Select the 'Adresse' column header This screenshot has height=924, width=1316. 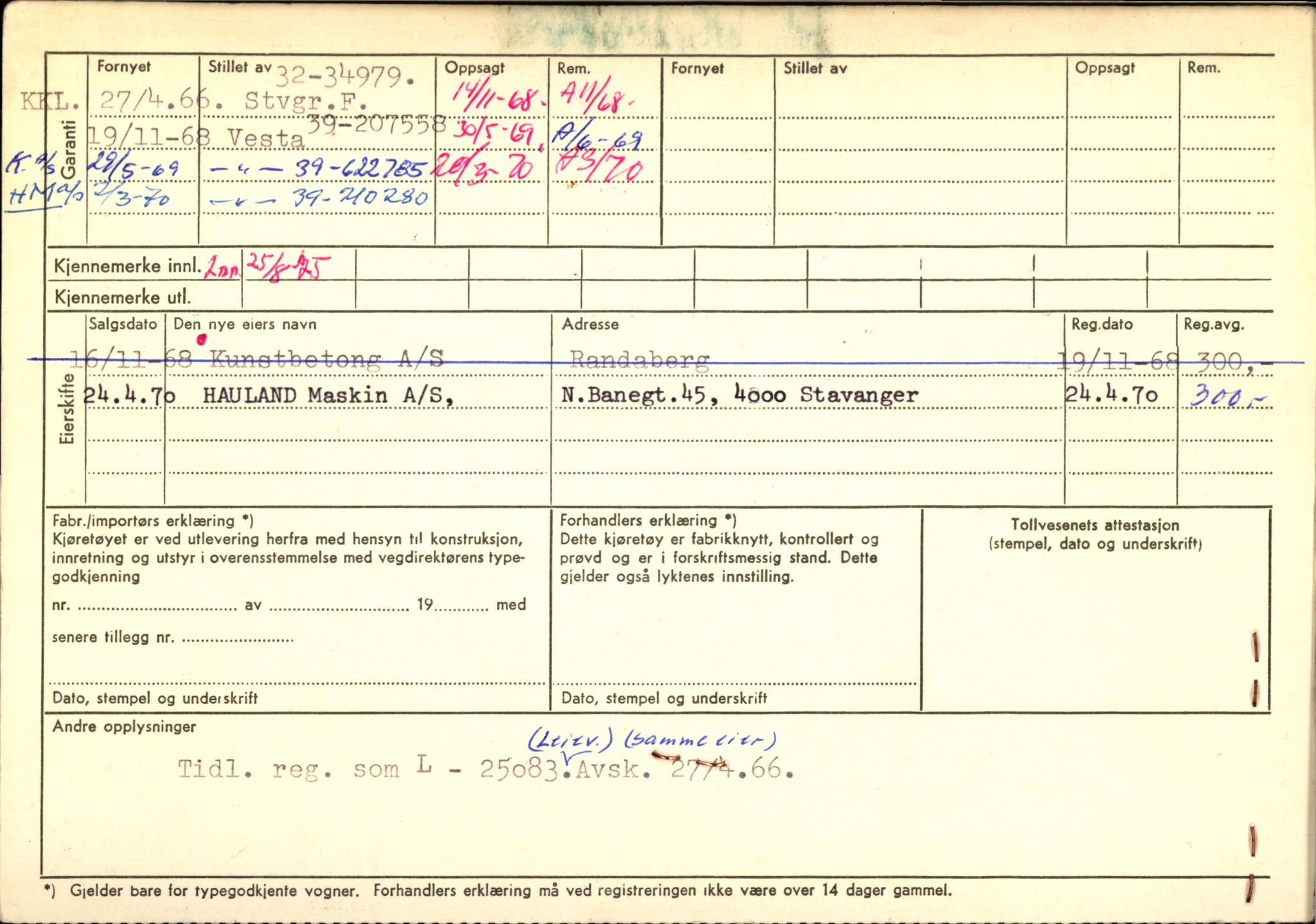coord(591,324)
